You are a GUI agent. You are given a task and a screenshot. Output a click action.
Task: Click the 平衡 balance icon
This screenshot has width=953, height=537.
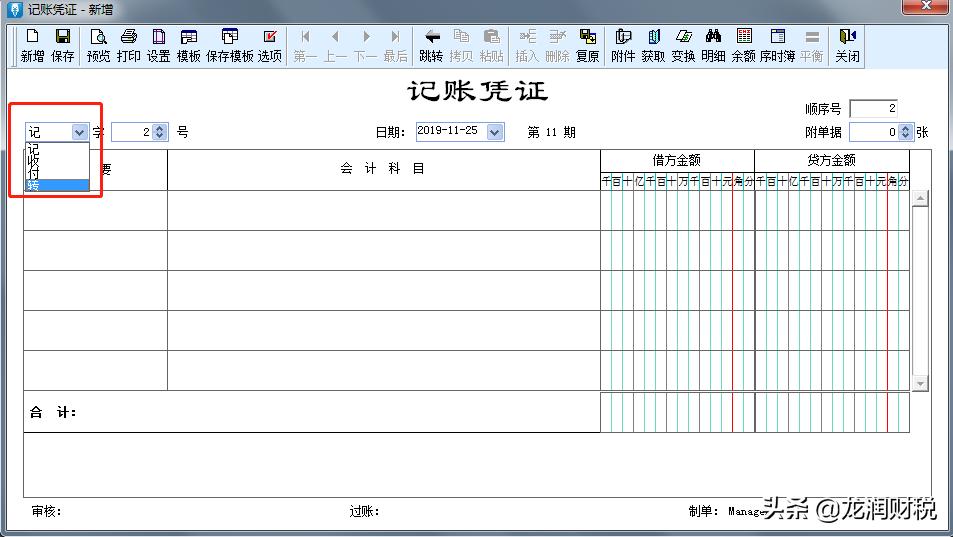tap(811, 46)
